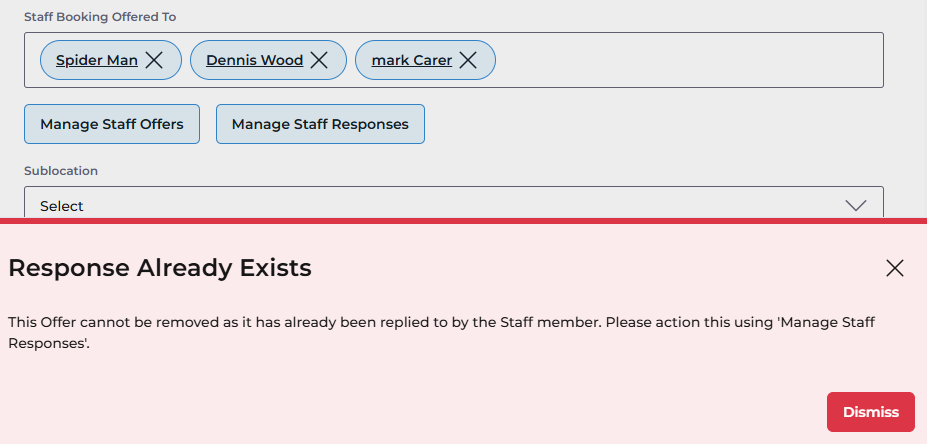Expand the Sublocation dropdown arrow
Image resolution: width=927 pixels, height=444 pixels.
pyautogui.click(x=855, y=205)
